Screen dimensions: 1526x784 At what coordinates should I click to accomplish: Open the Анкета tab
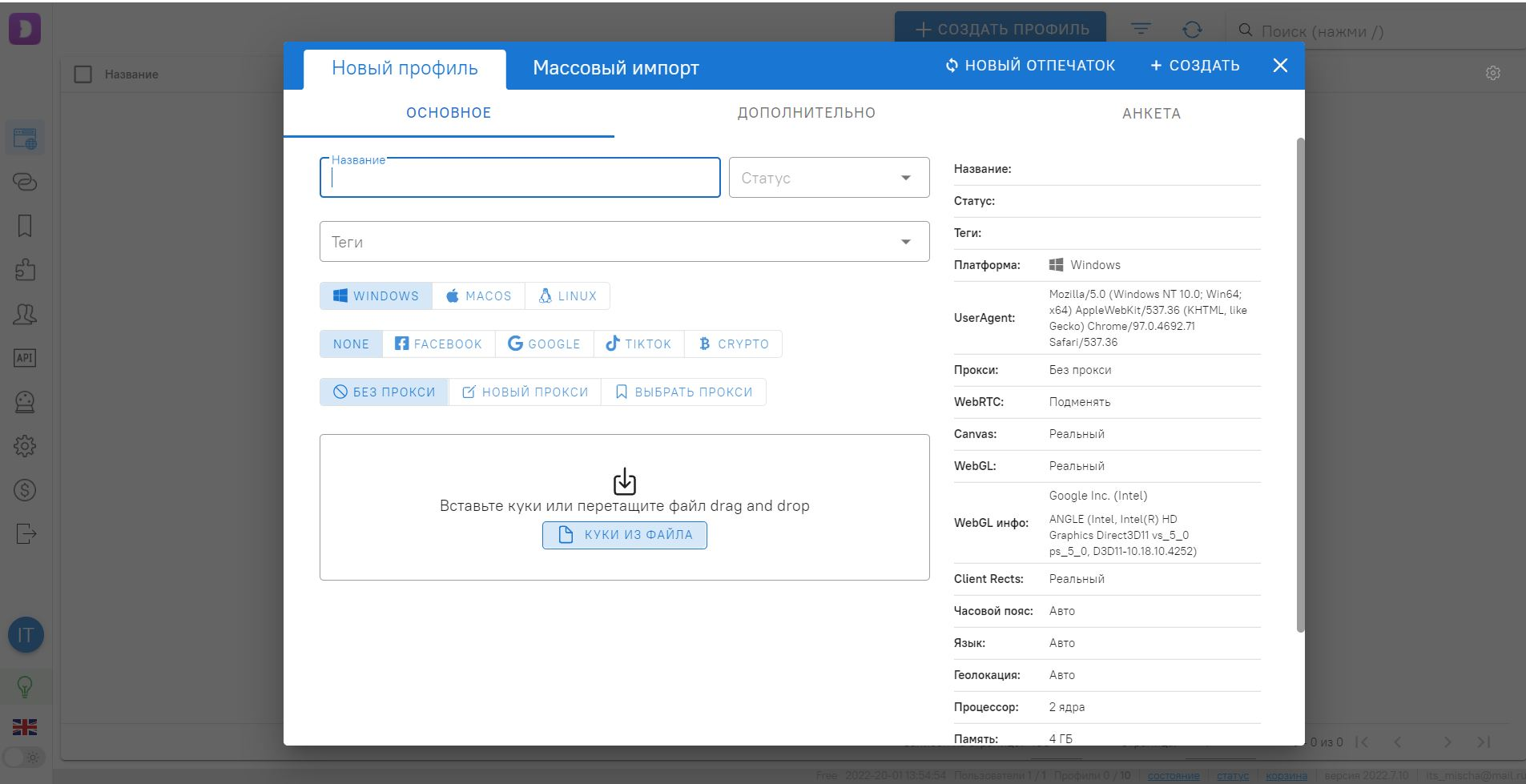(1151, 113)
